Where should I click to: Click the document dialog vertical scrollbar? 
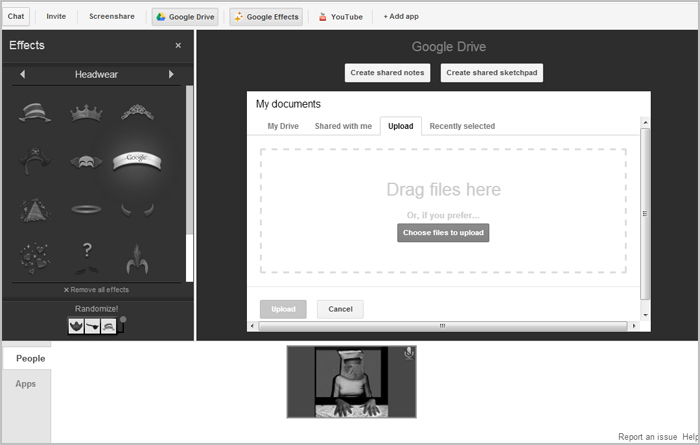(x=645, y=213)
